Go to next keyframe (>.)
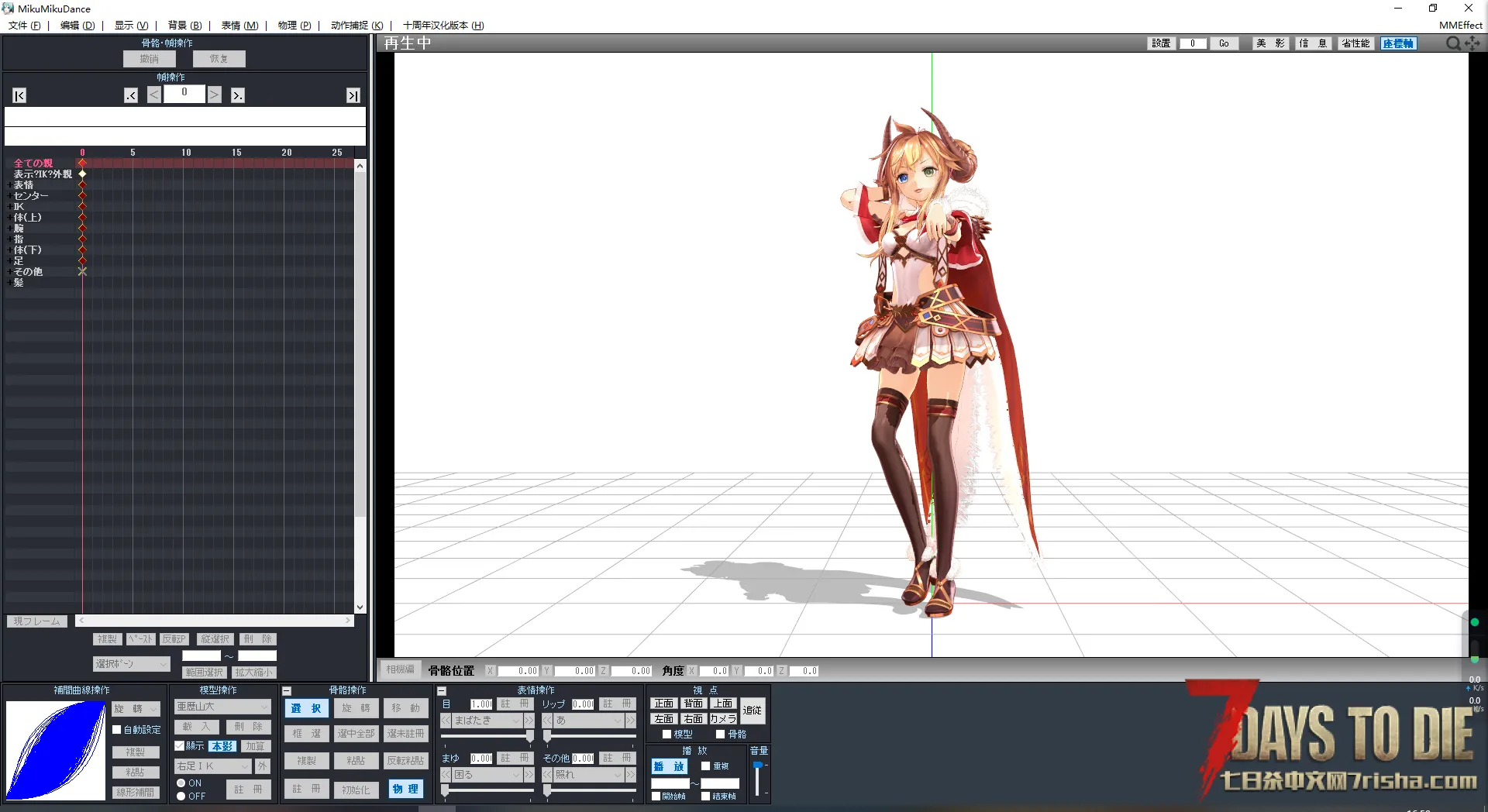The height and width of the screenshot is (812, 1488). pyautogui.click(x=238, y=95)
